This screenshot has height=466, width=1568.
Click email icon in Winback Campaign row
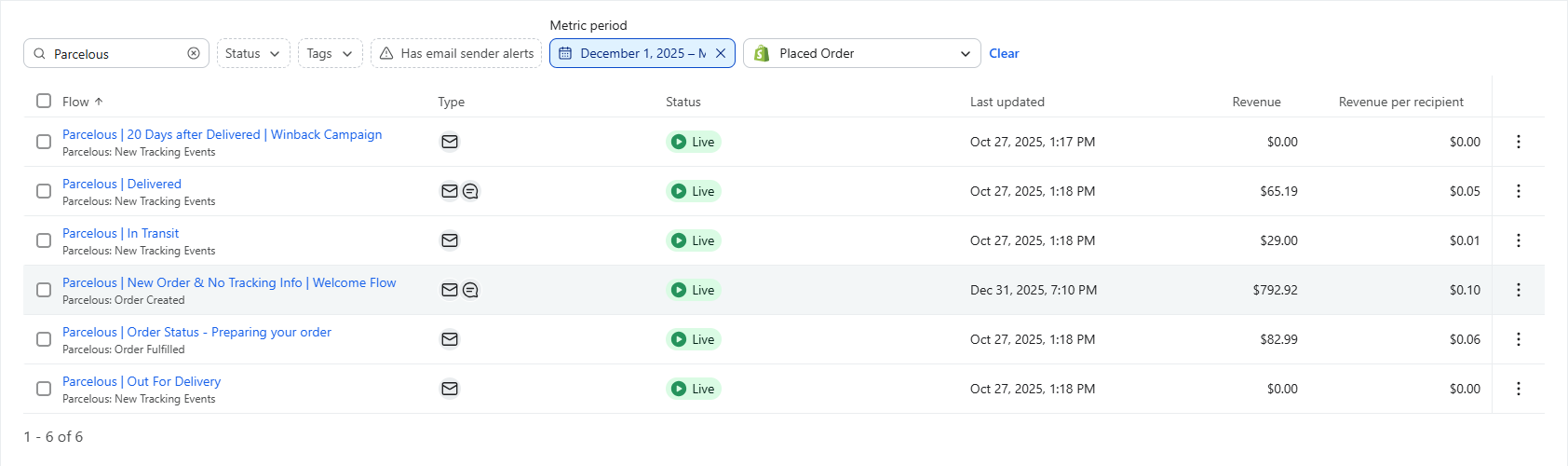point(450,142)
